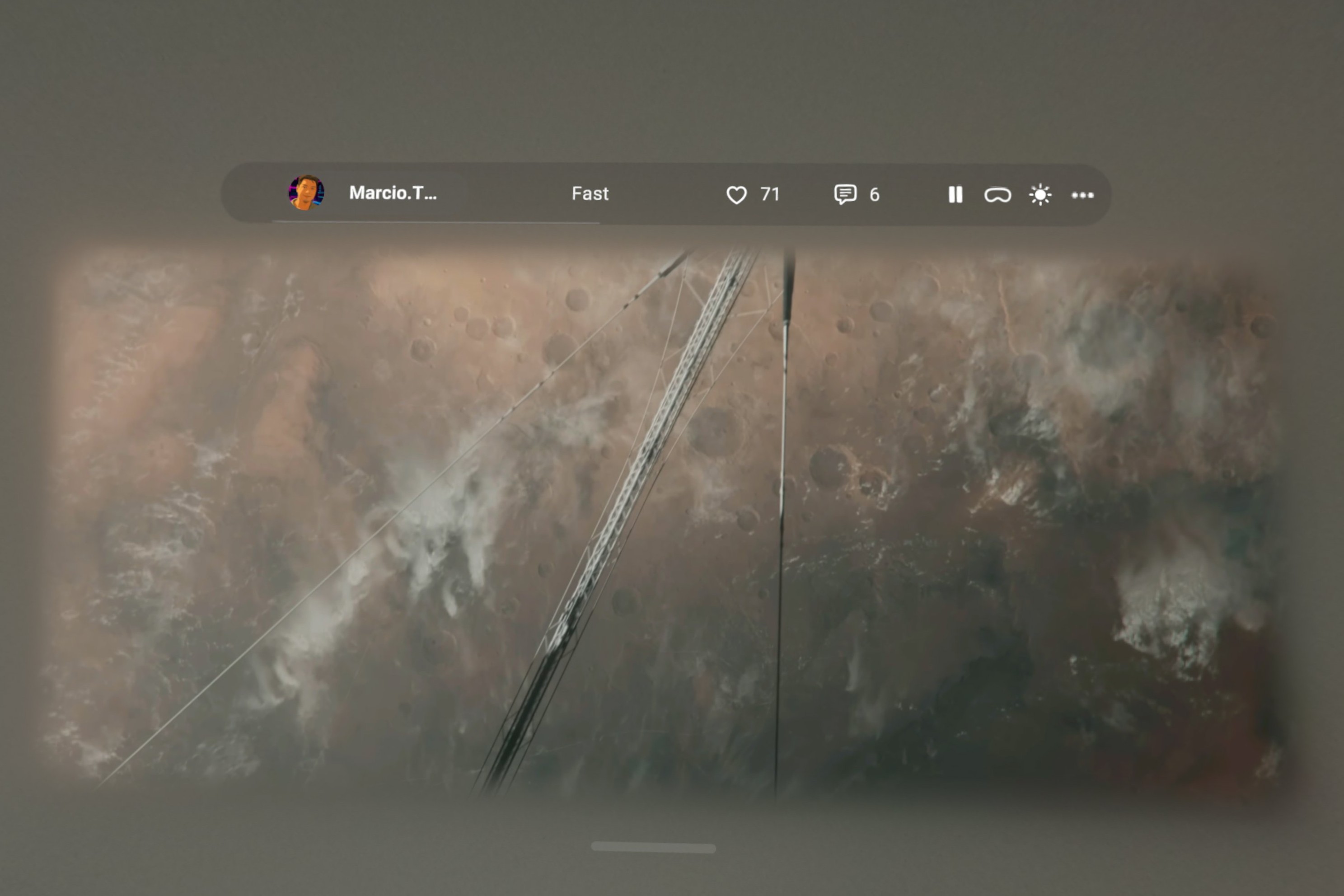The image size is (1344, 896).
Task: Open Marcio.T profile avatar picture
Action: (306, 192)
